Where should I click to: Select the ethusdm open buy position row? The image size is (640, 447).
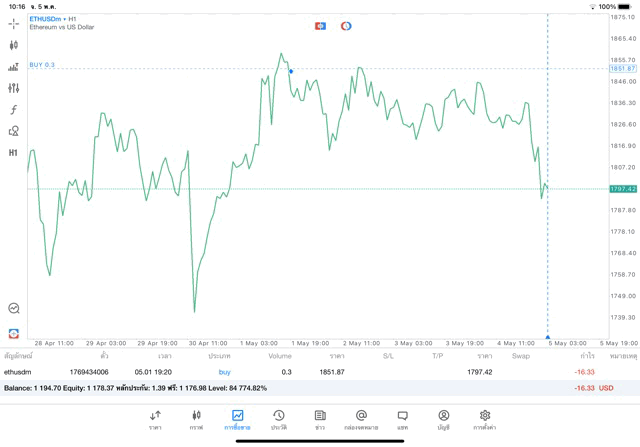click(x=300, y=372)
